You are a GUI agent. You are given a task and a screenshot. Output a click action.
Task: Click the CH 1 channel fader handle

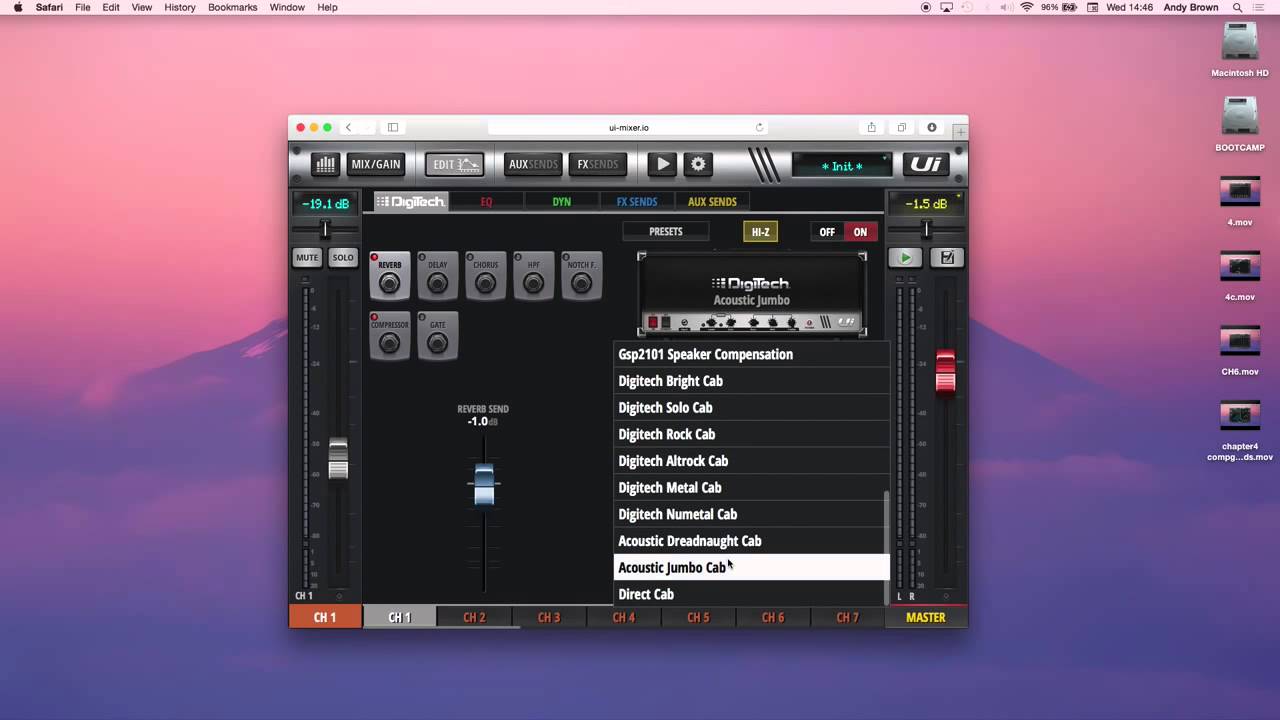pyautogui.click(x=338, y=458)
